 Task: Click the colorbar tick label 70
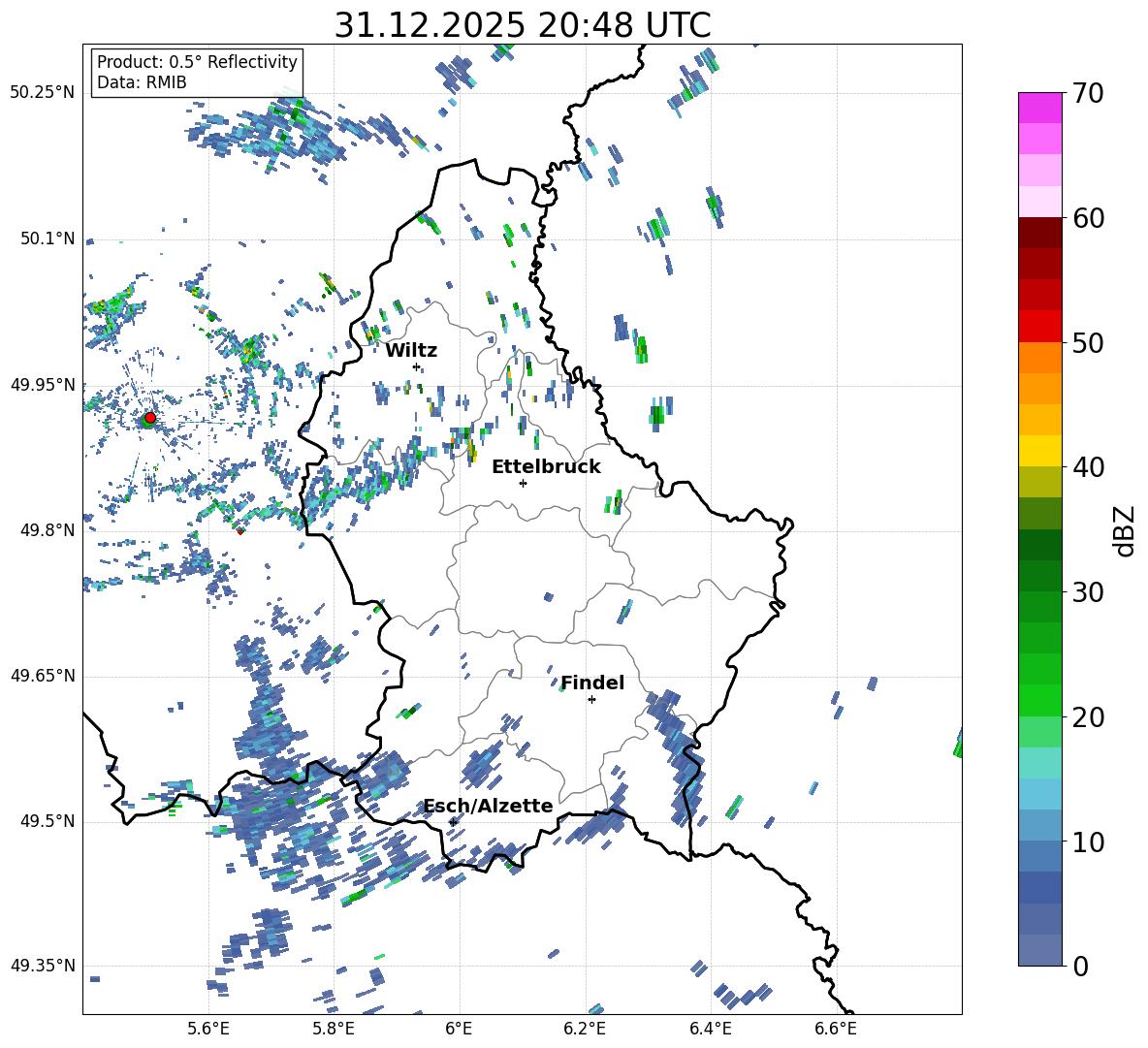click(x=1088, y=93)
